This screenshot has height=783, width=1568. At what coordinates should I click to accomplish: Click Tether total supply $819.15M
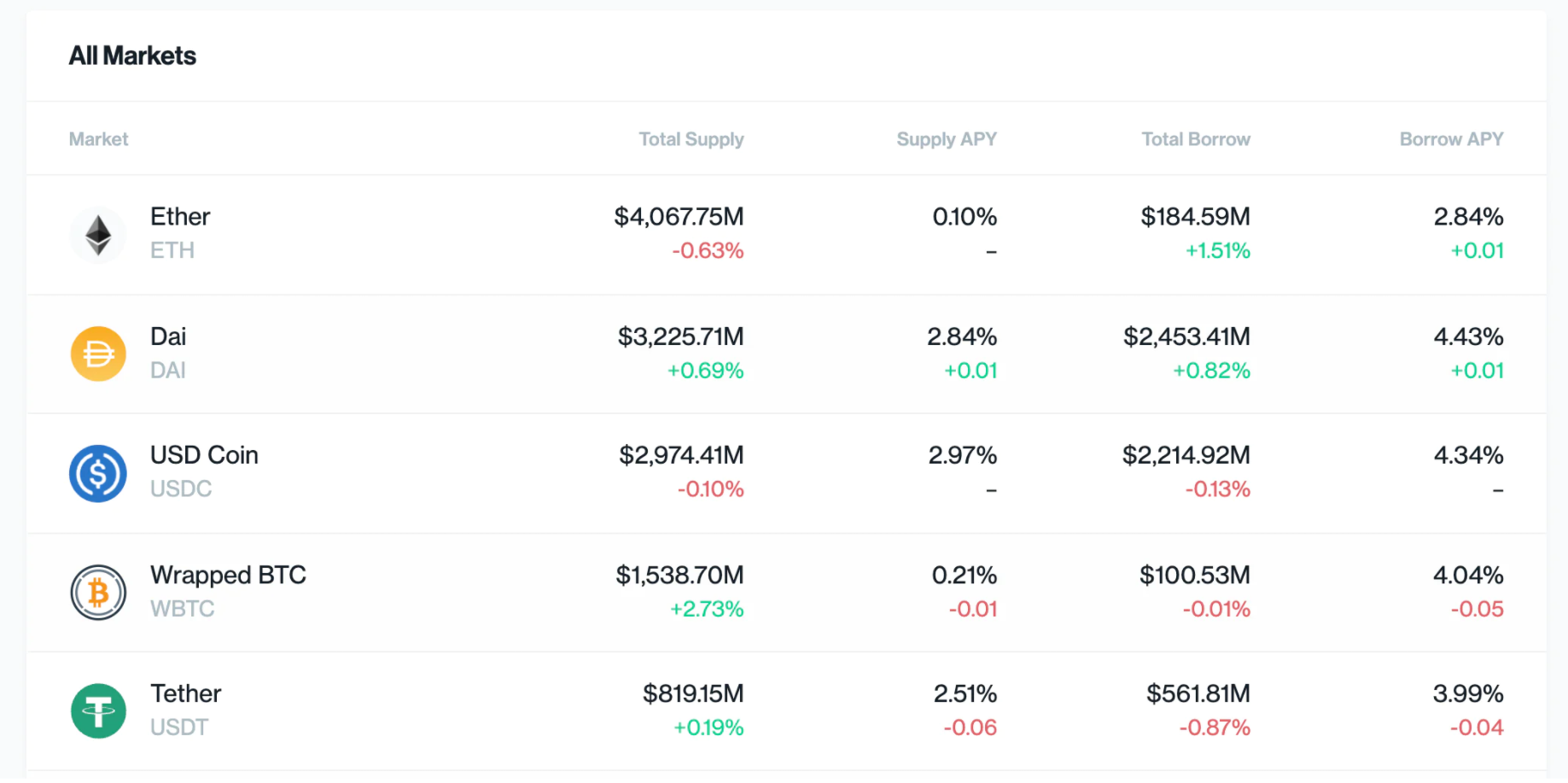[693, 693]
